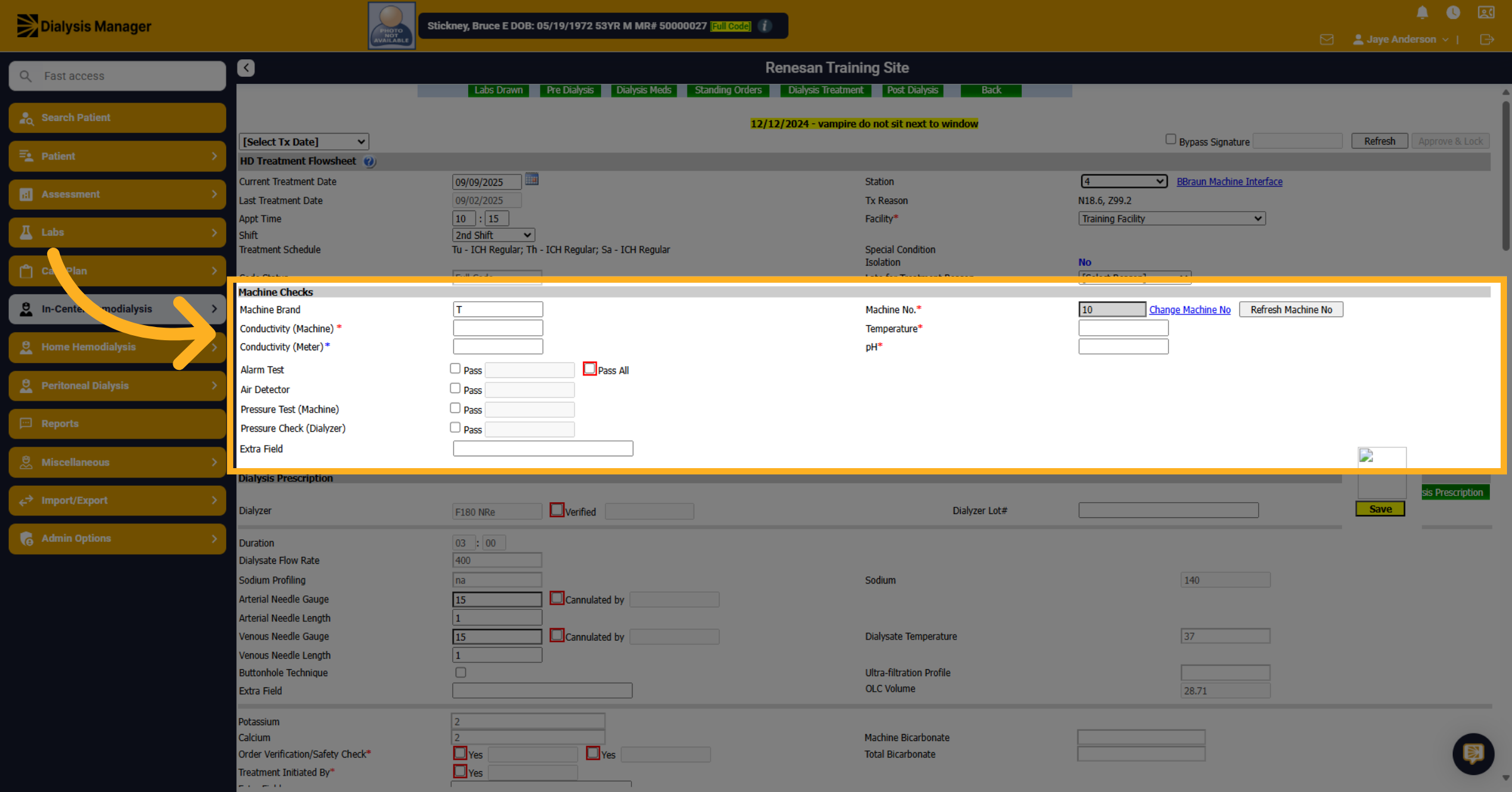The image size is (1512, 792).
Task: Switch to the Dialysis Meds tab
Action: coord(644,90)
